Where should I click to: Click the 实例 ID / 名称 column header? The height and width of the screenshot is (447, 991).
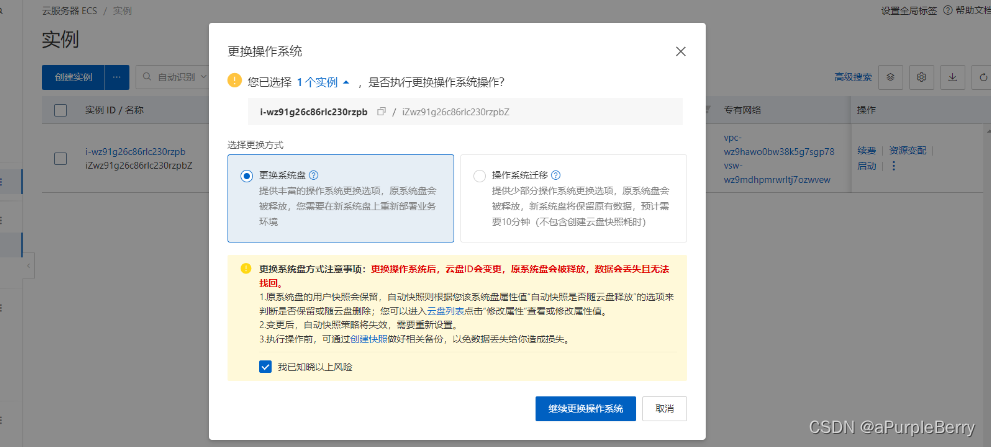[114, 110]
